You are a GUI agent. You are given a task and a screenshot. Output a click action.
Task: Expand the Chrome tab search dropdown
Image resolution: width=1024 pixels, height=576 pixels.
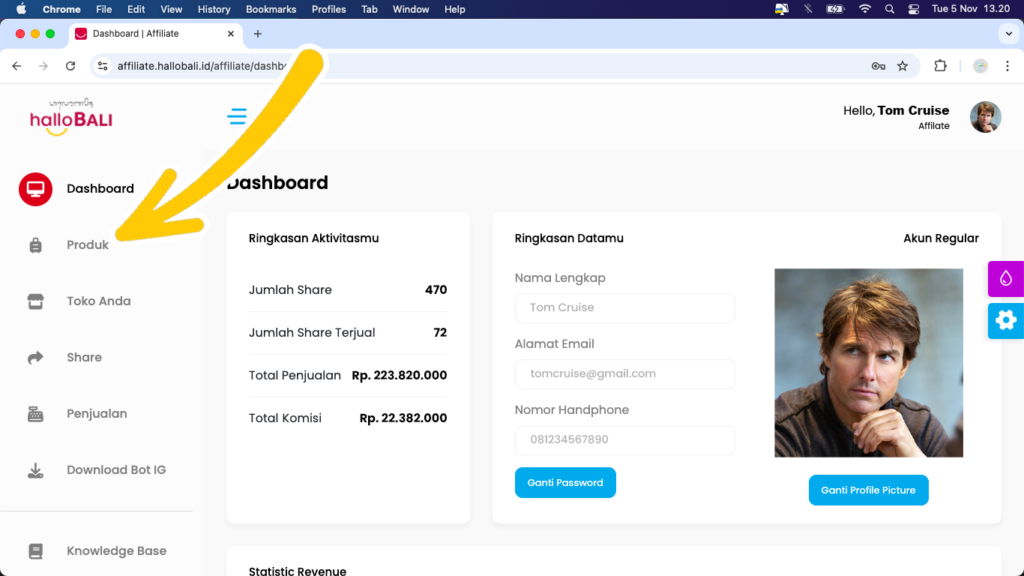tap(1009, 34)
